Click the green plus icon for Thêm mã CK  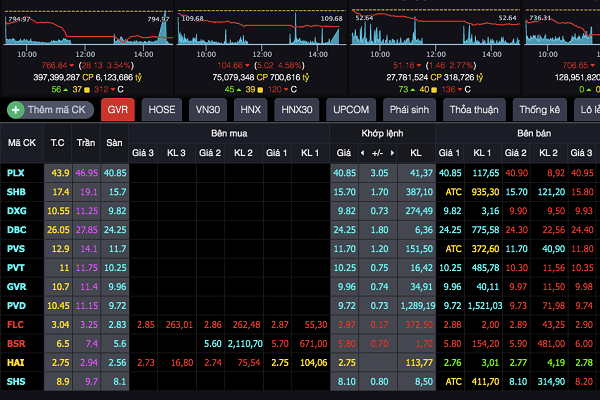tap(16, 110)
